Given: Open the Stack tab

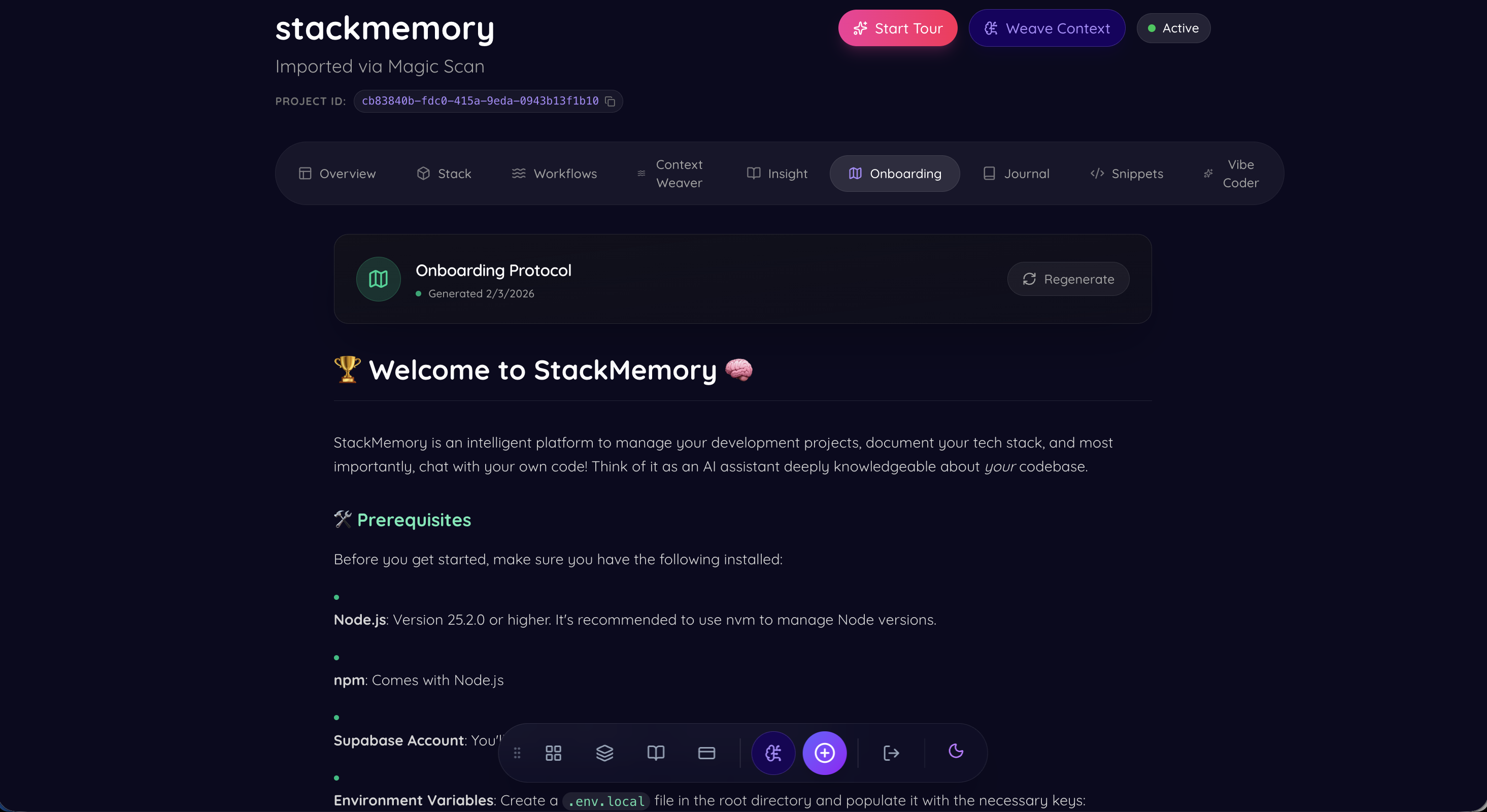Looking at the screenshot, I should tap(444, 174).
